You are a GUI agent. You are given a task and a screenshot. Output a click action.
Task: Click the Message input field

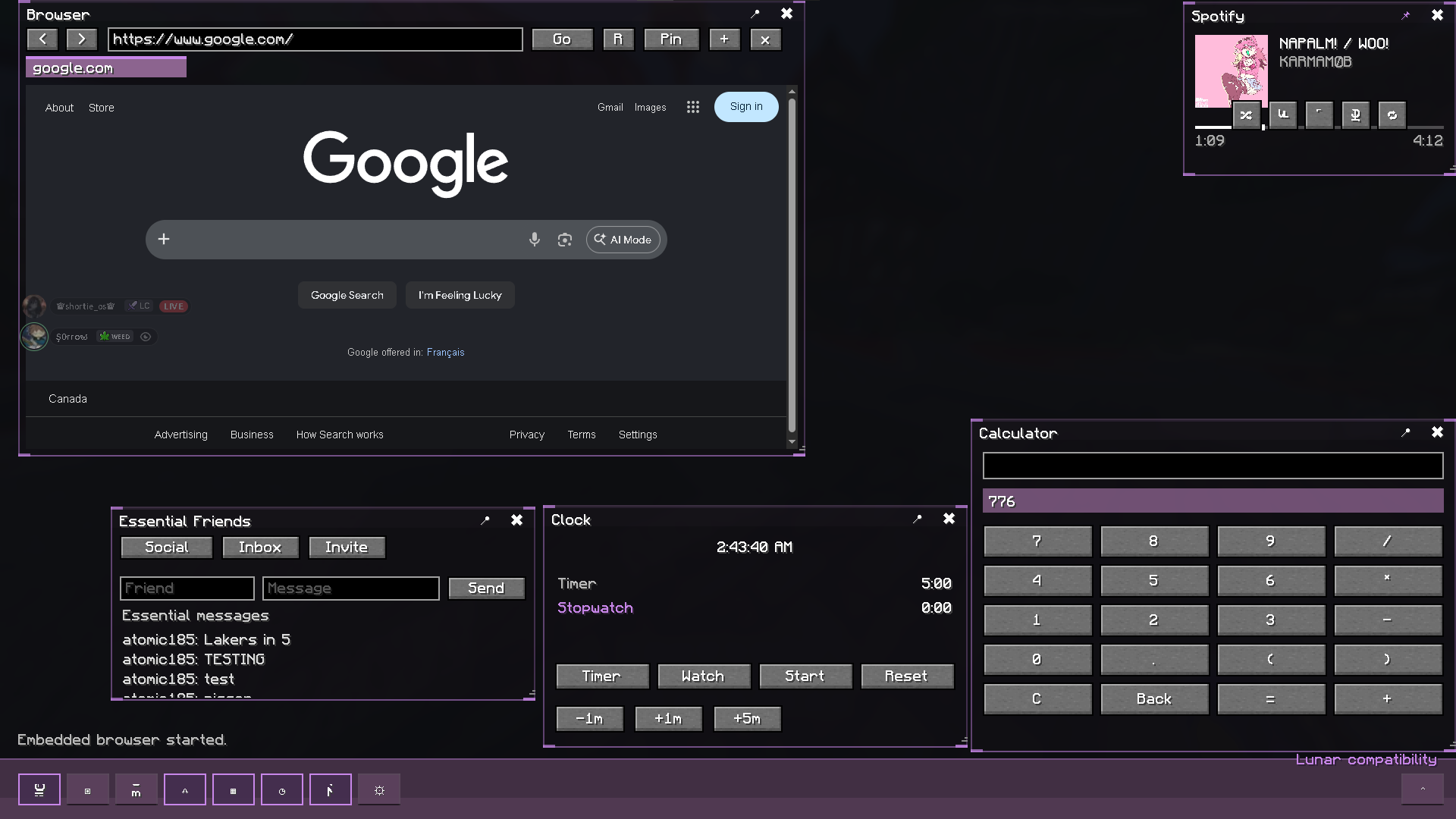(351, 588)
